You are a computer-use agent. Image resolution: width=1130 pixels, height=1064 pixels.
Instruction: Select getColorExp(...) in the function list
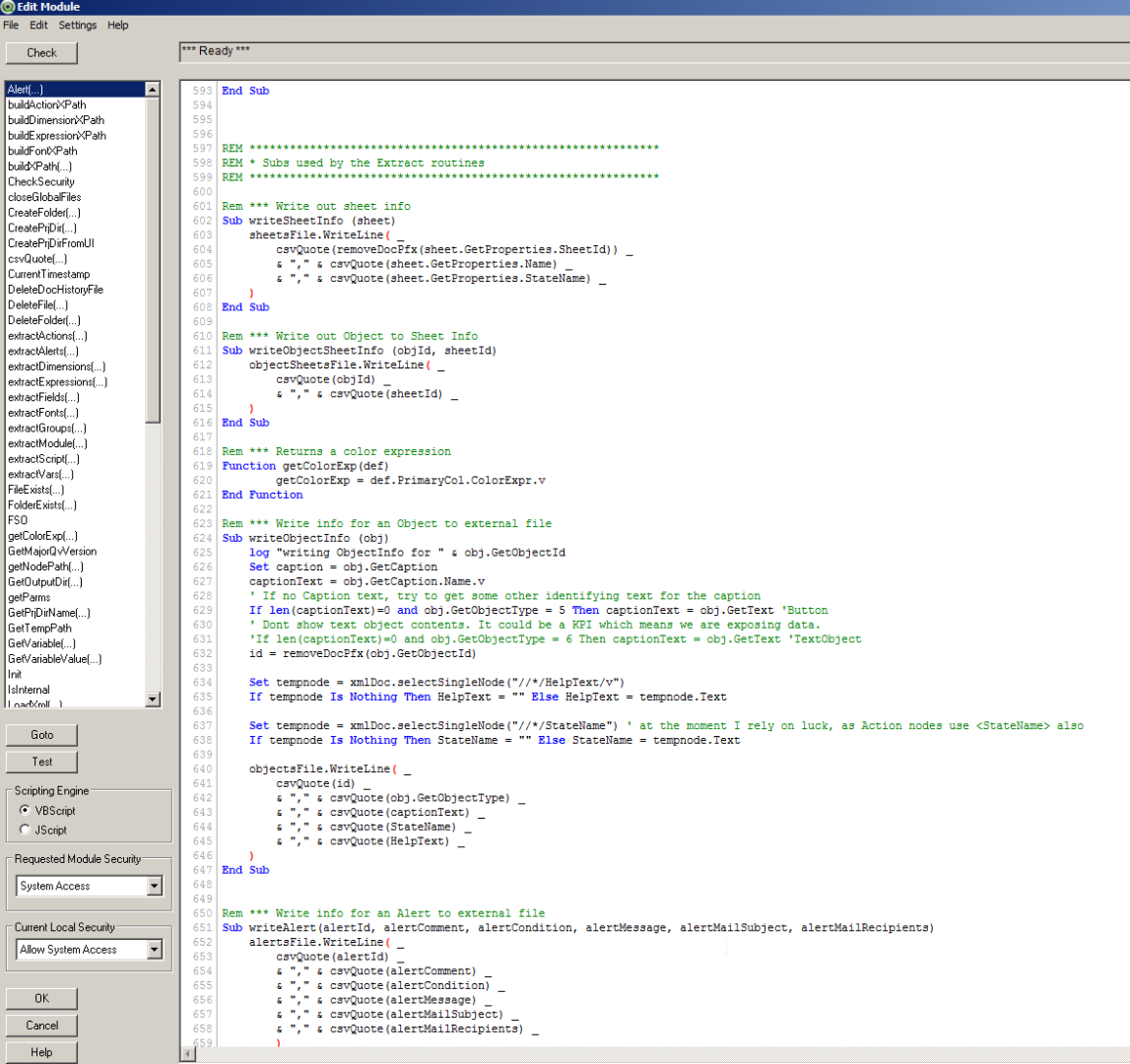coord(42,536)
